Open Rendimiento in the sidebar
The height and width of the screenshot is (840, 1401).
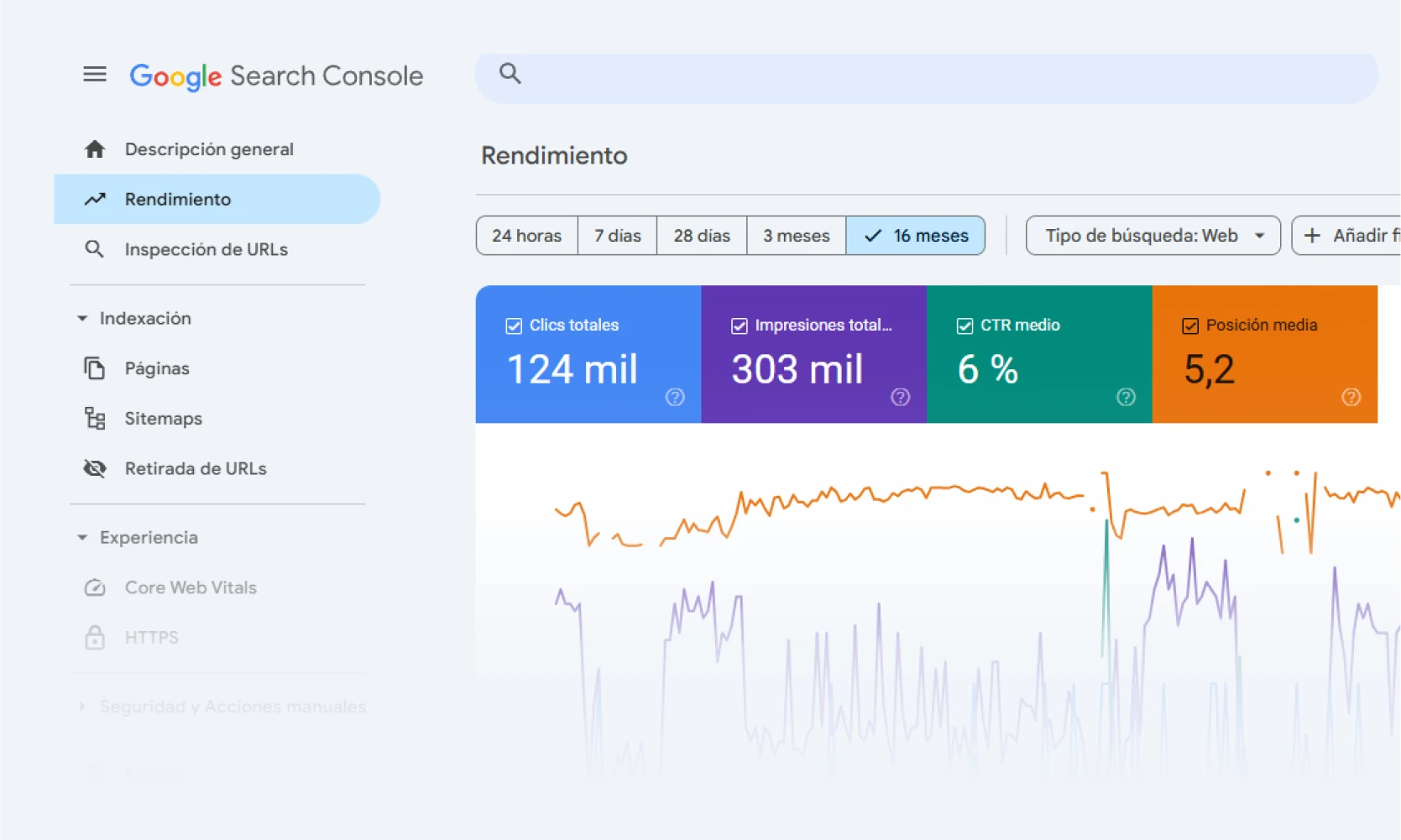tap(217, 199)
